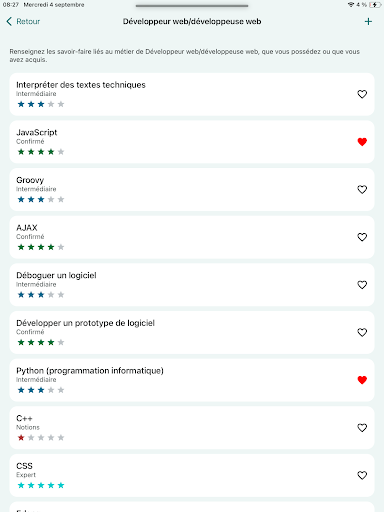The height and width of the screenshot is (512, 384).
Task: Tap the heart next to Déboguer un logiciel
Action: [x=362, y=285]
